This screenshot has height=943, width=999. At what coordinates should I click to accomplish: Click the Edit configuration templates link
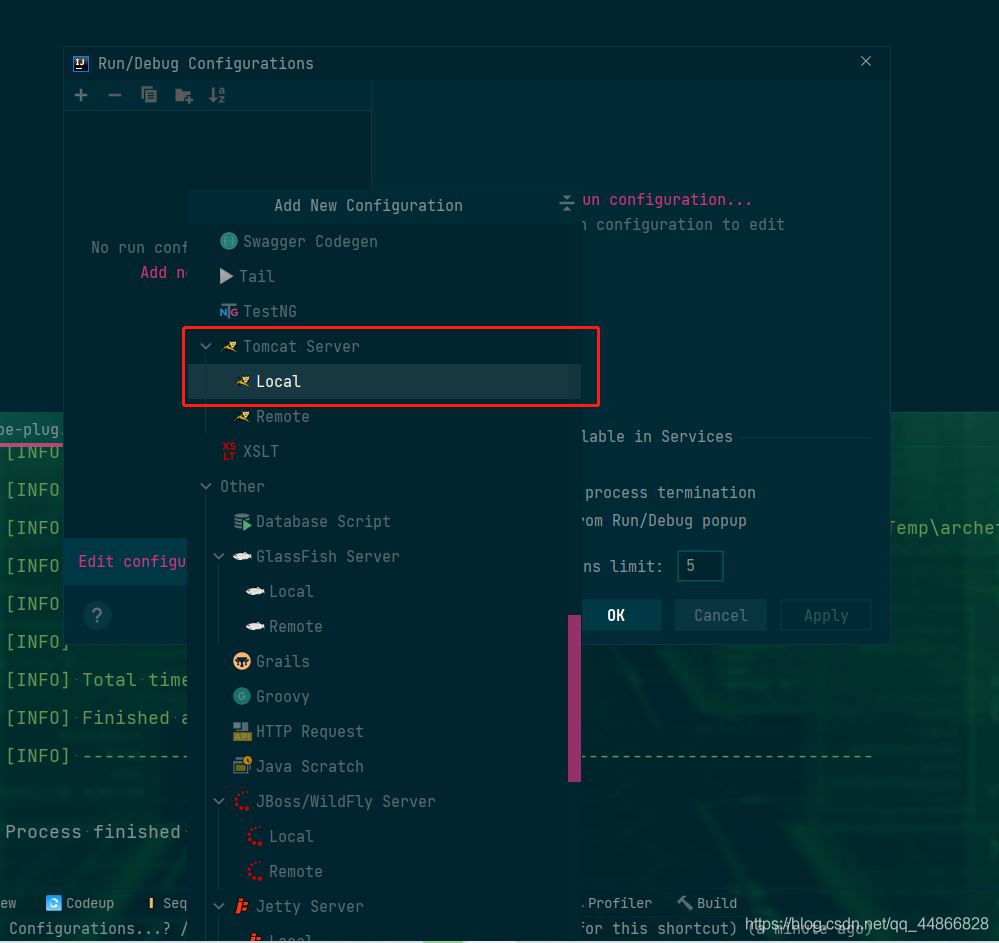pyautogui.click(x=132, y=561)
